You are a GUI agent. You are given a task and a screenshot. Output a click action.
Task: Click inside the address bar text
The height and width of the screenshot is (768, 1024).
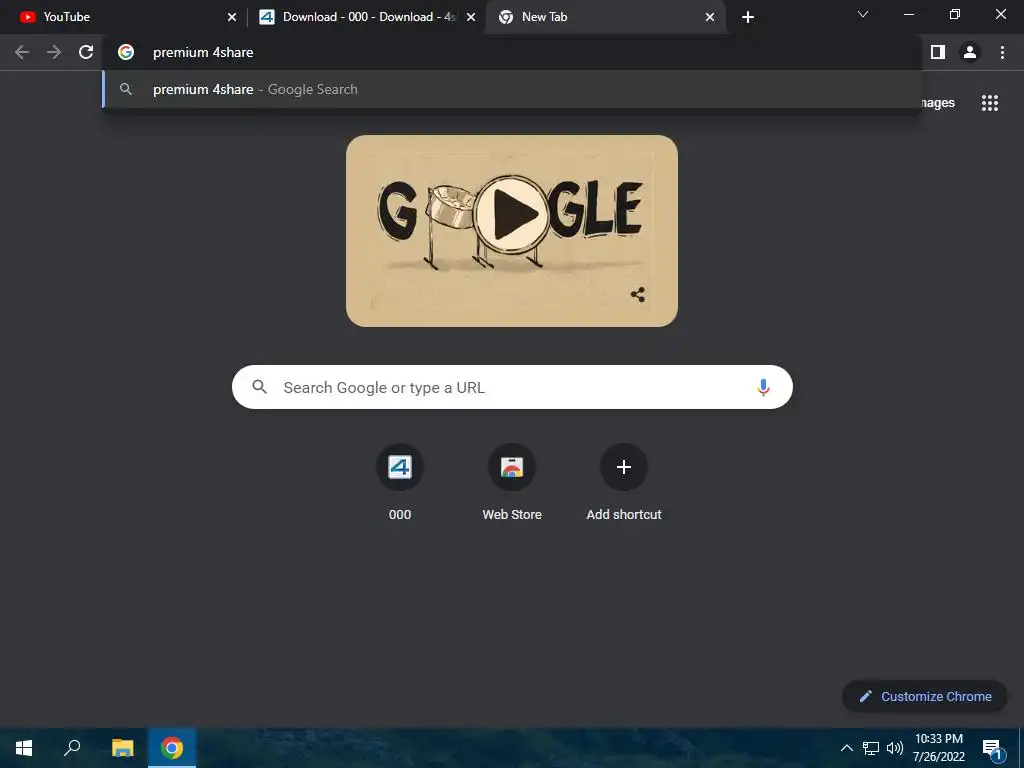(203, 52)
